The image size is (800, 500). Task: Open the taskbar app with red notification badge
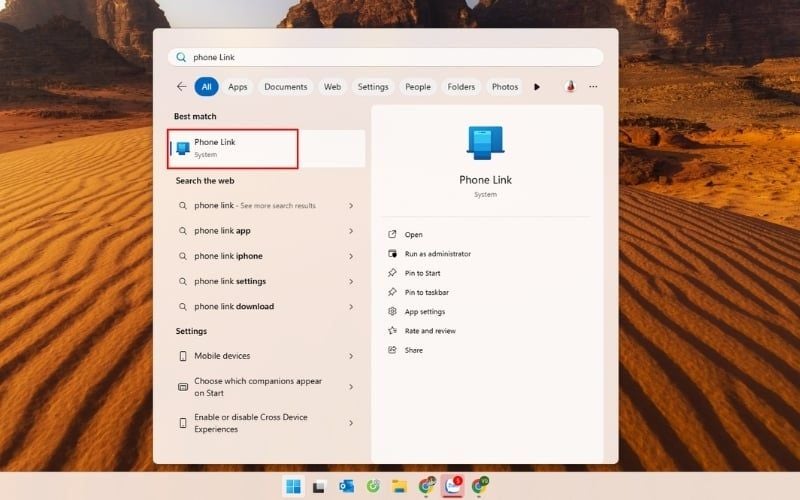pyautogui.click(x=453, y=486)
